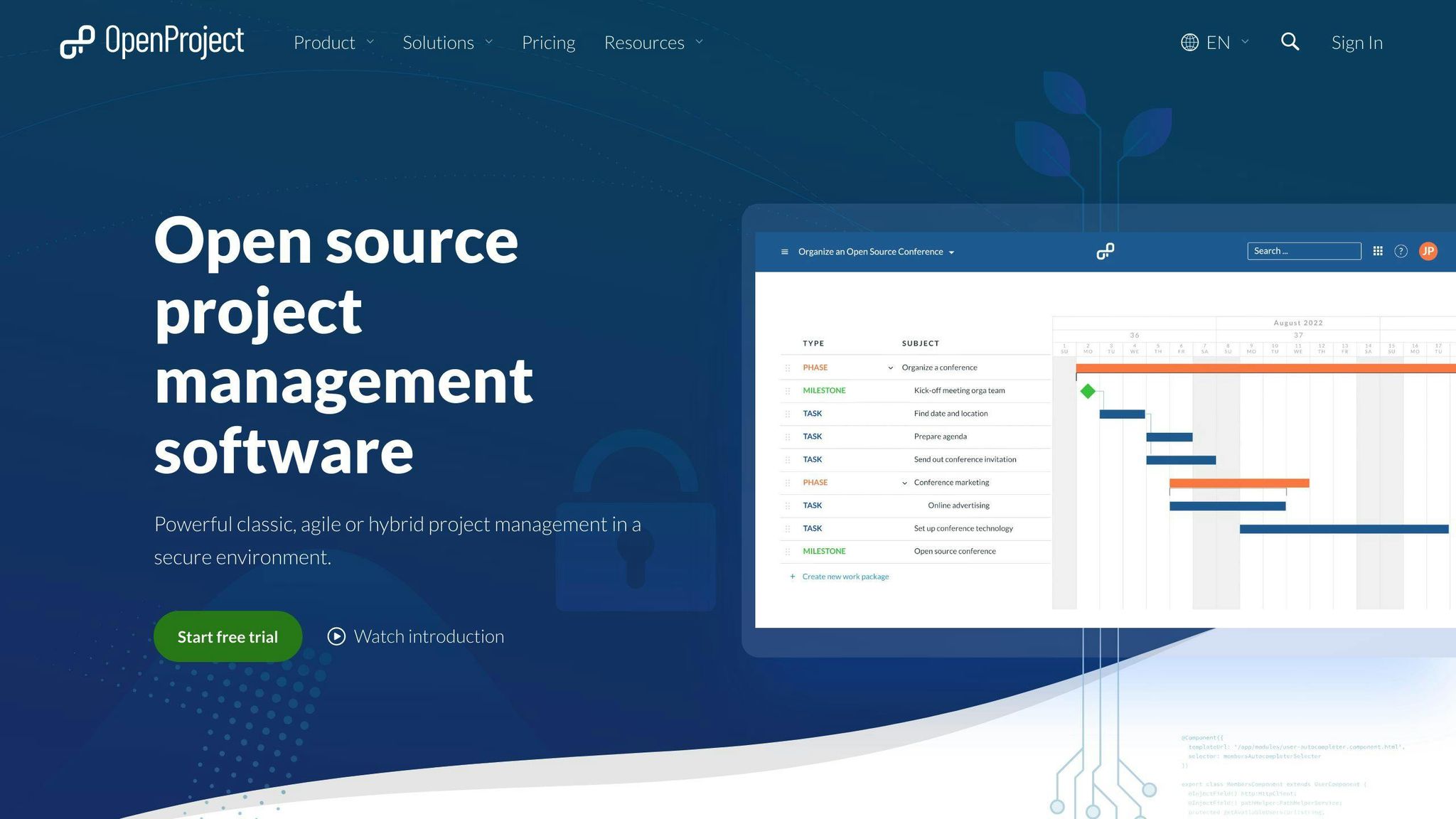The image size is (1456, 819).
Task: Click the Start free trial button
Action: tap(227, 636)
